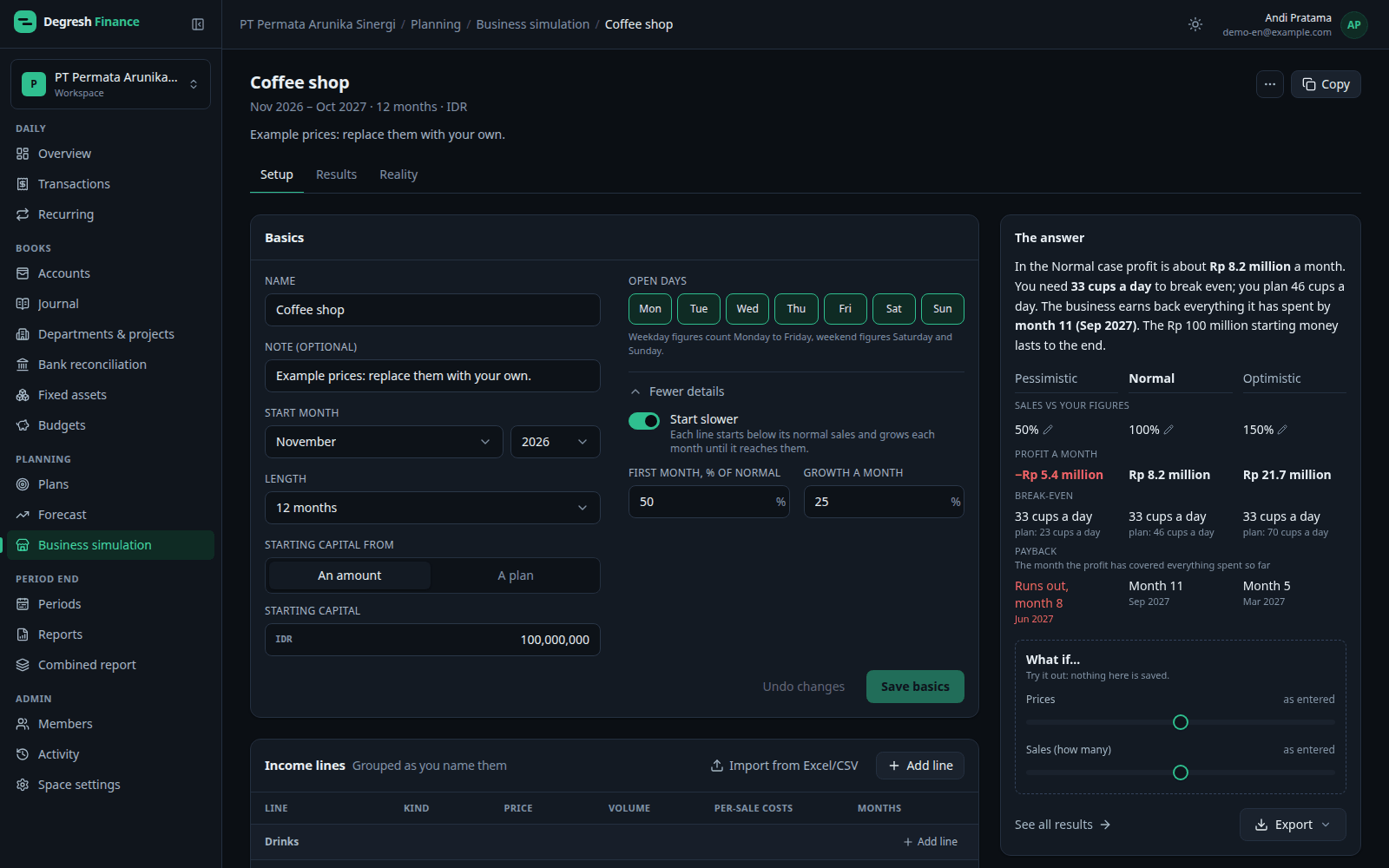Open the three-dots more options button
Screen dimensions: 1389x868
(x=1269, y=84)
